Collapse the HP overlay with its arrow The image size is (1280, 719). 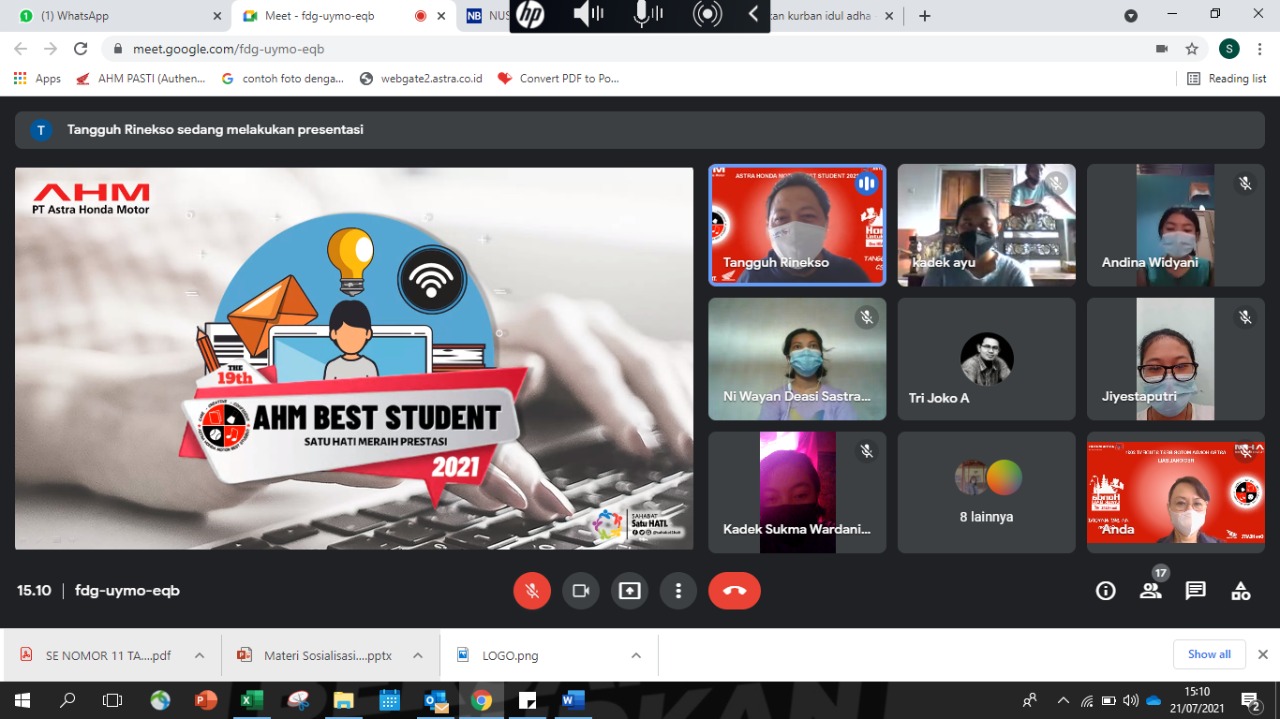click(754, 15)
